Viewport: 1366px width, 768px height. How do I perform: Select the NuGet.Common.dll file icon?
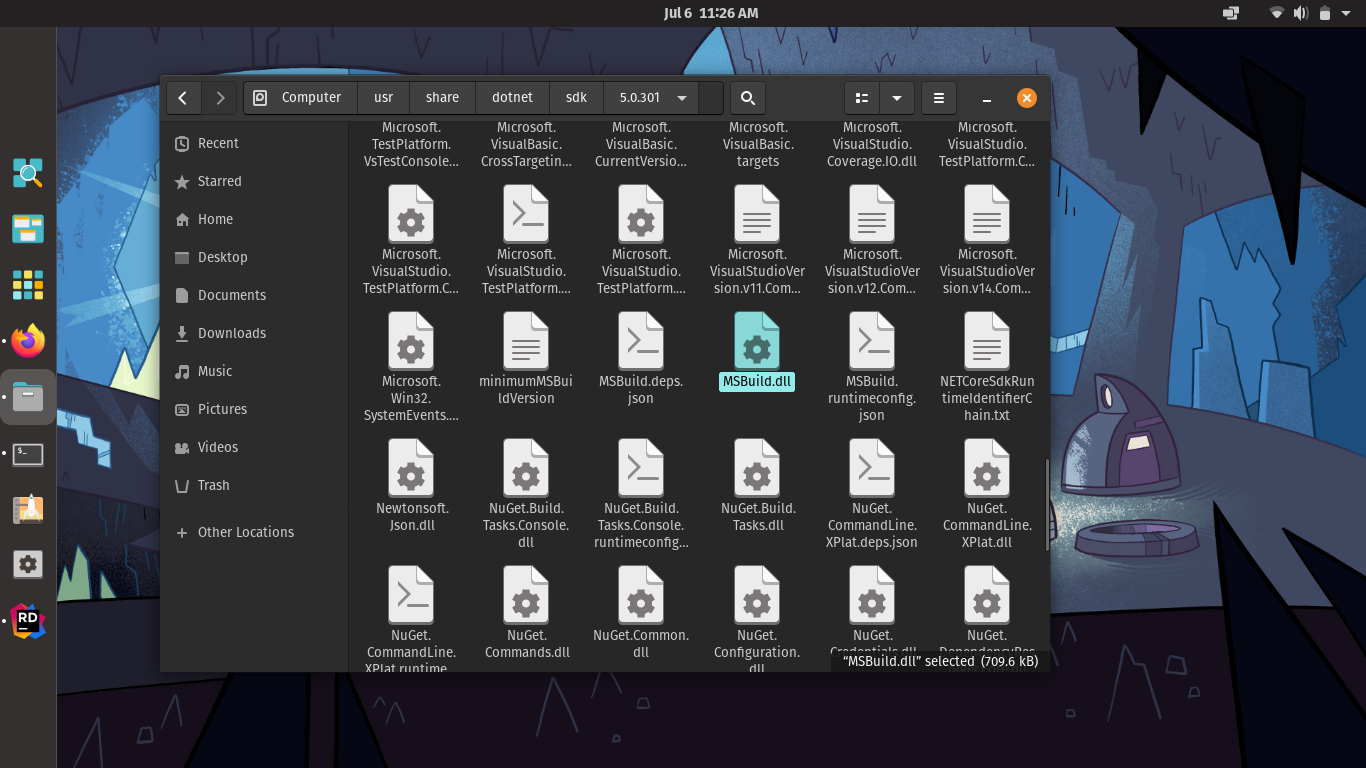tap(641, 595)
